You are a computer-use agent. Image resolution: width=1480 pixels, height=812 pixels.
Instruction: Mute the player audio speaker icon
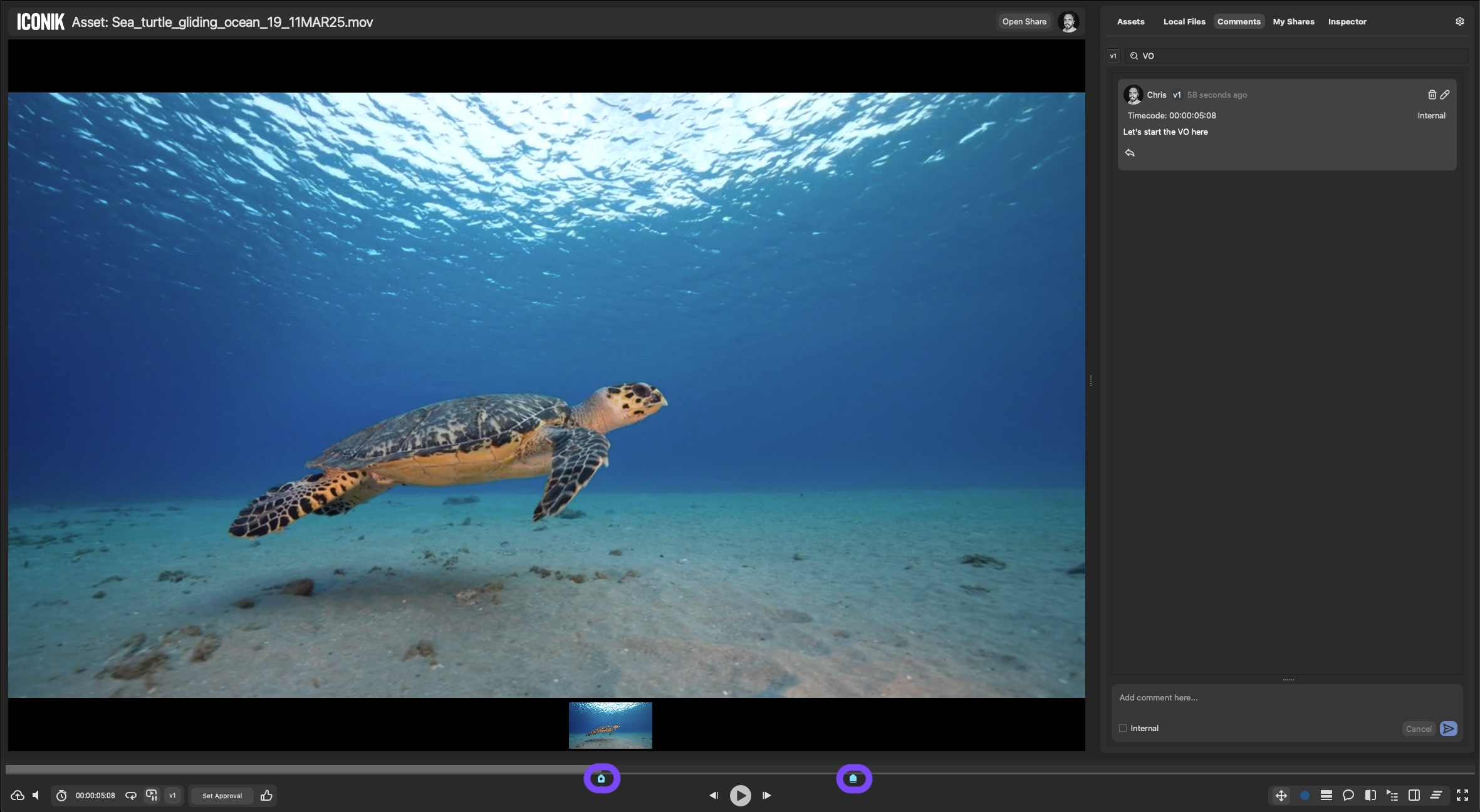(36, 795)
